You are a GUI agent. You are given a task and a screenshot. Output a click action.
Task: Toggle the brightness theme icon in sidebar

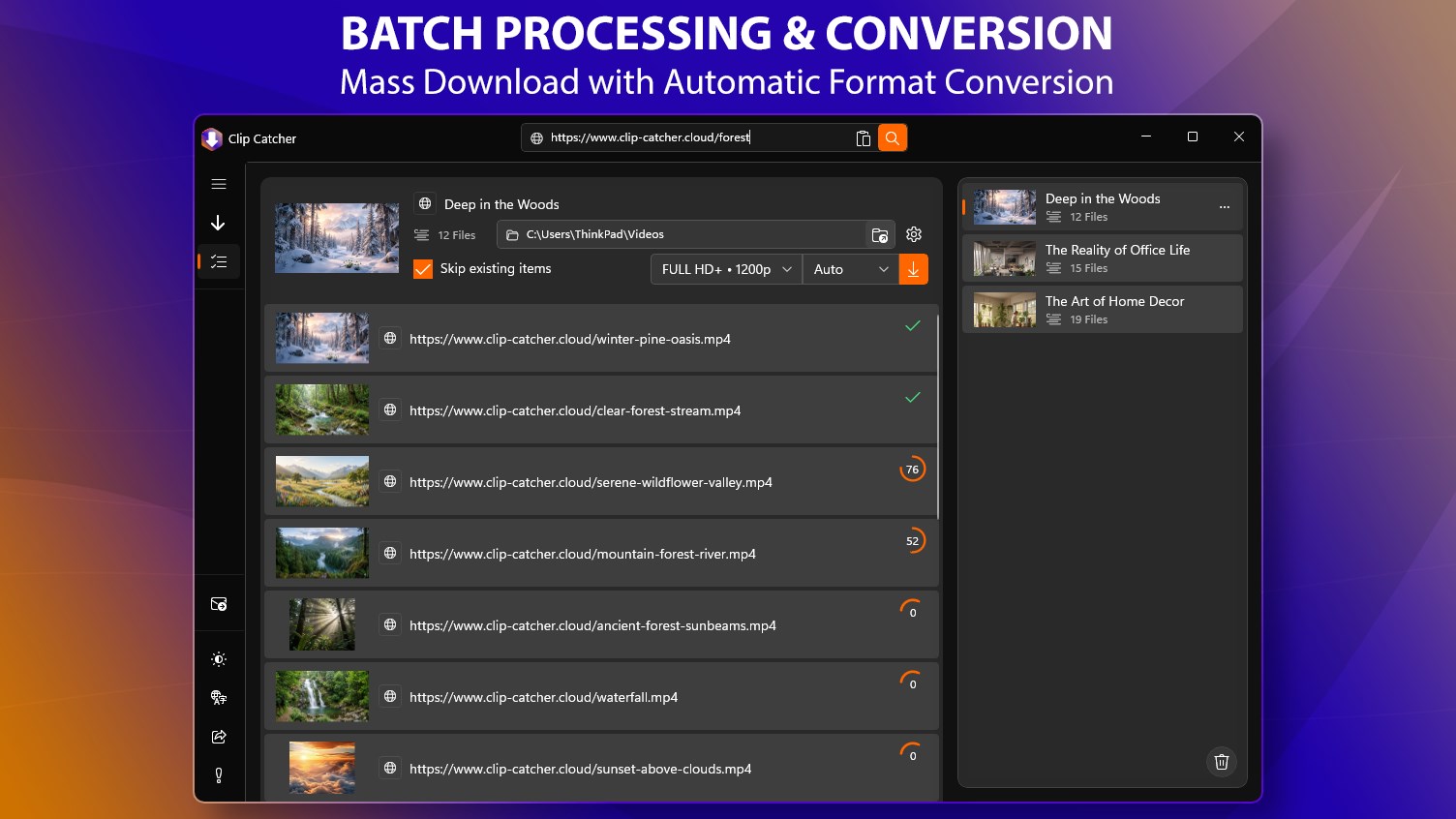pos(219,659)
